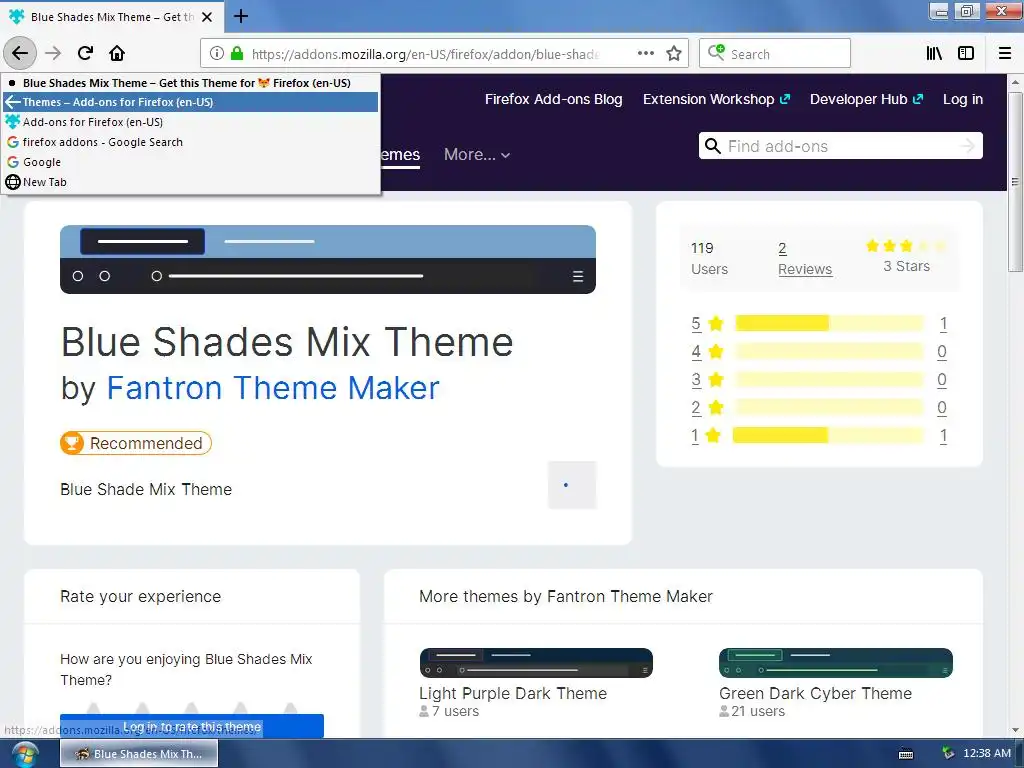The width and height of the screenshot is (1024, 768).
Task: Open the 2 Reviews link
Action: [x=805, y=259]
